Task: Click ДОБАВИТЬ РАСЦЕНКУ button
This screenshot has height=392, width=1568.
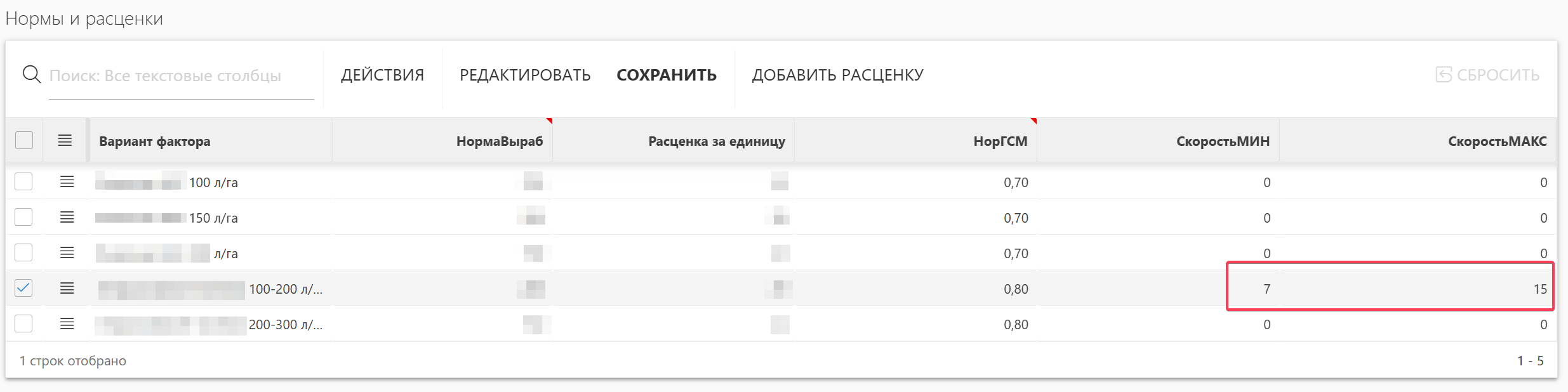Action: click(837, 75)
